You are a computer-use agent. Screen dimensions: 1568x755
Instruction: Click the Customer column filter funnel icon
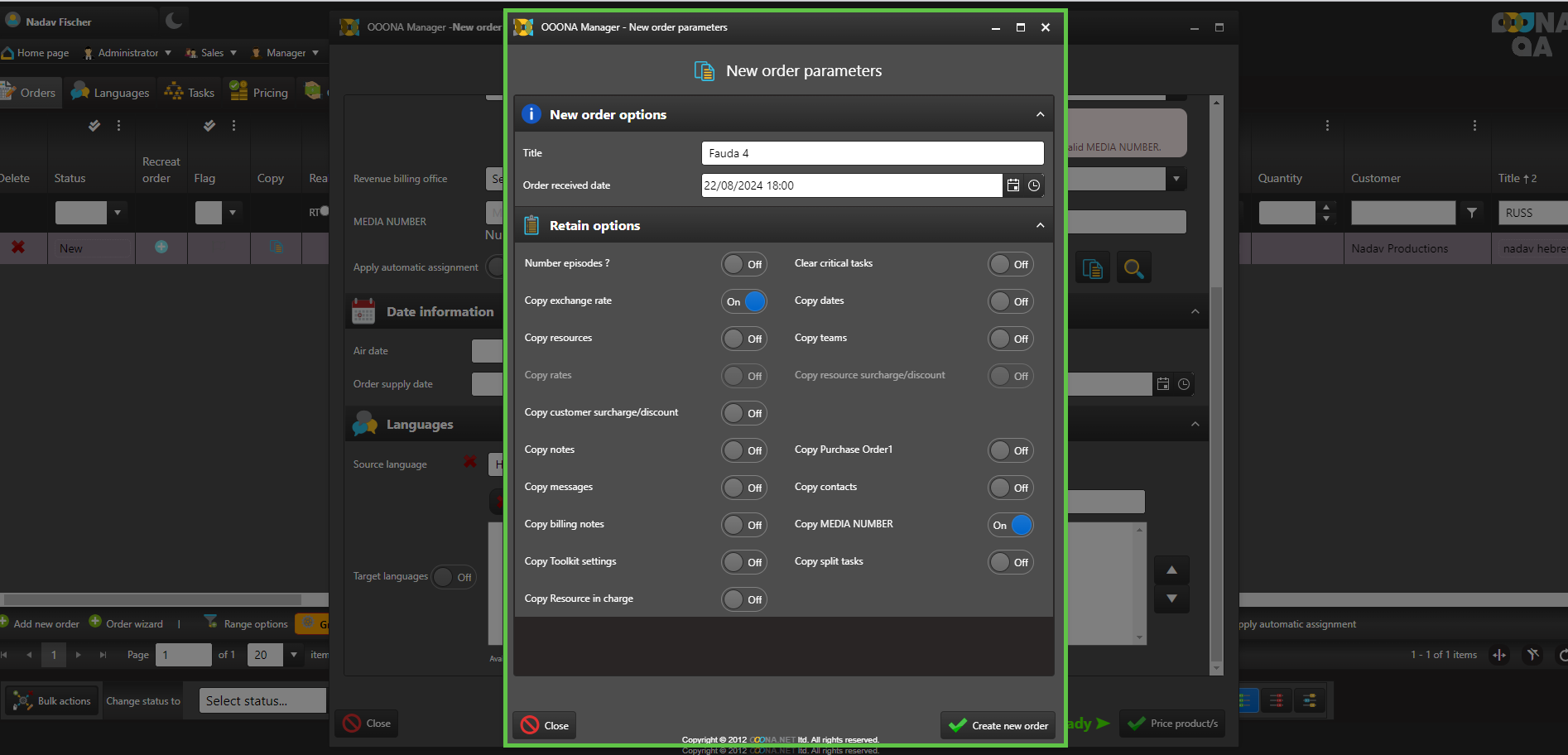click(x=1471, y=213)
